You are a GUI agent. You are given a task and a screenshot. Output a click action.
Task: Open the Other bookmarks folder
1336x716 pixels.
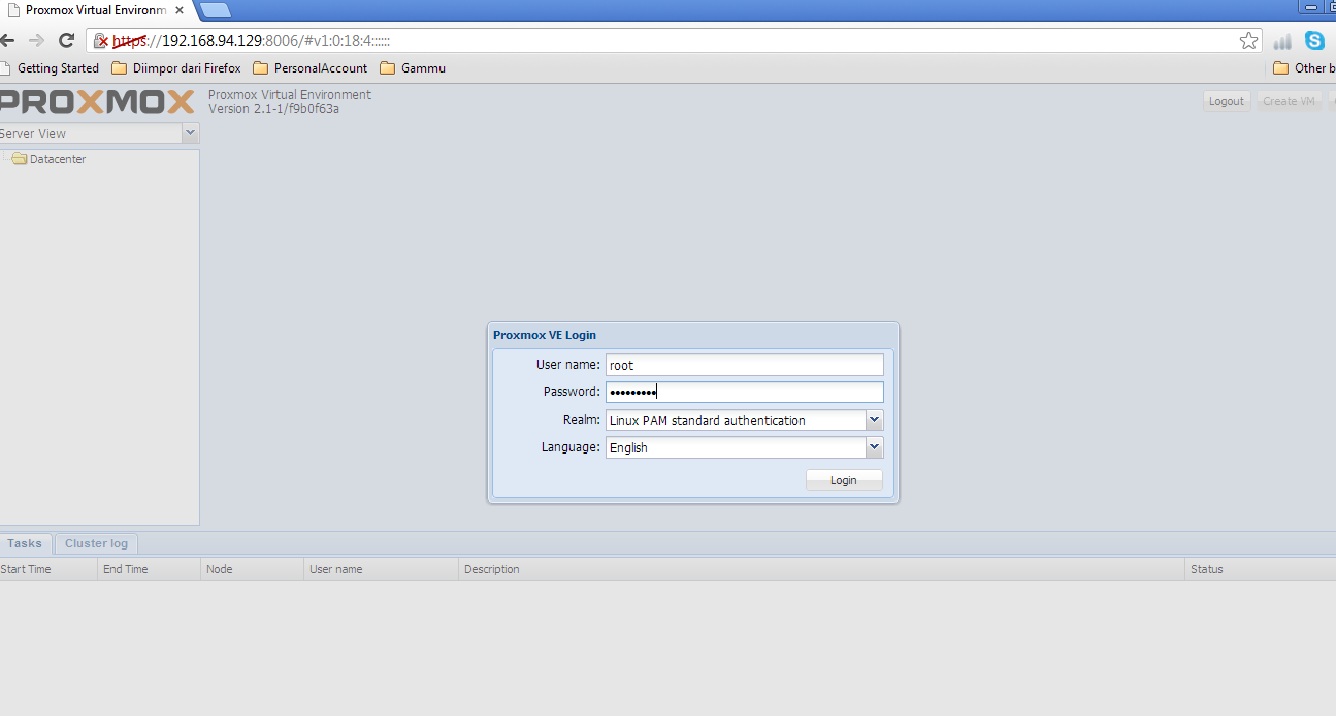point(1304,69)
